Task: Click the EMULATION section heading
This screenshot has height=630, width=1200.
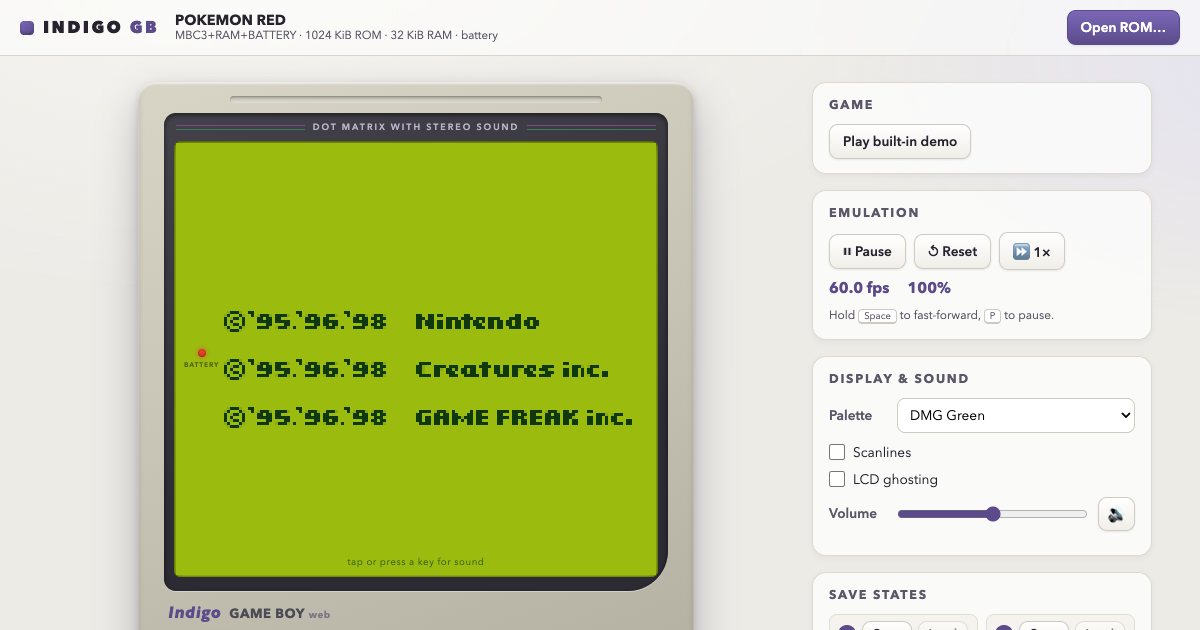Action: pos(874,212)
